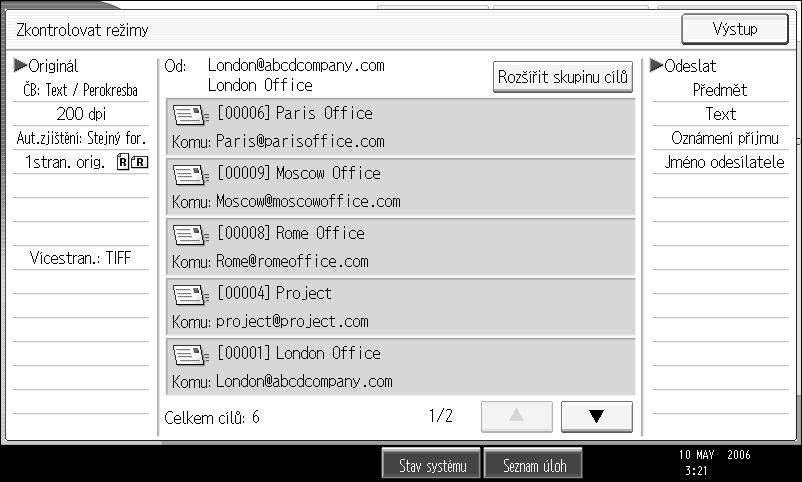Click the Oznámení příjmu setting

tap(725, 138)
